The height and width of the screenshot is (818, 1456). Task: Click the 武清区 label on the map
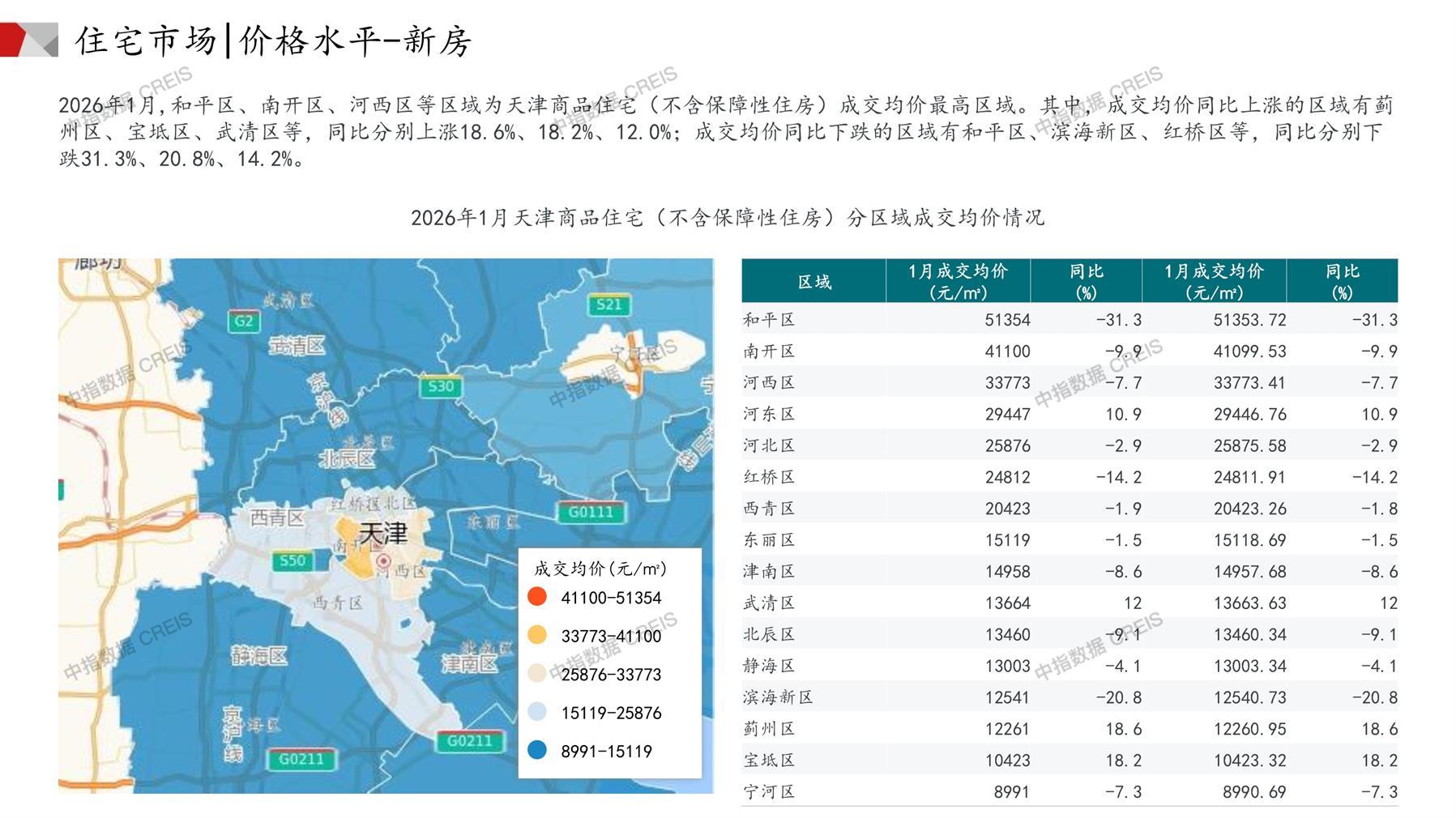(297, 347)
